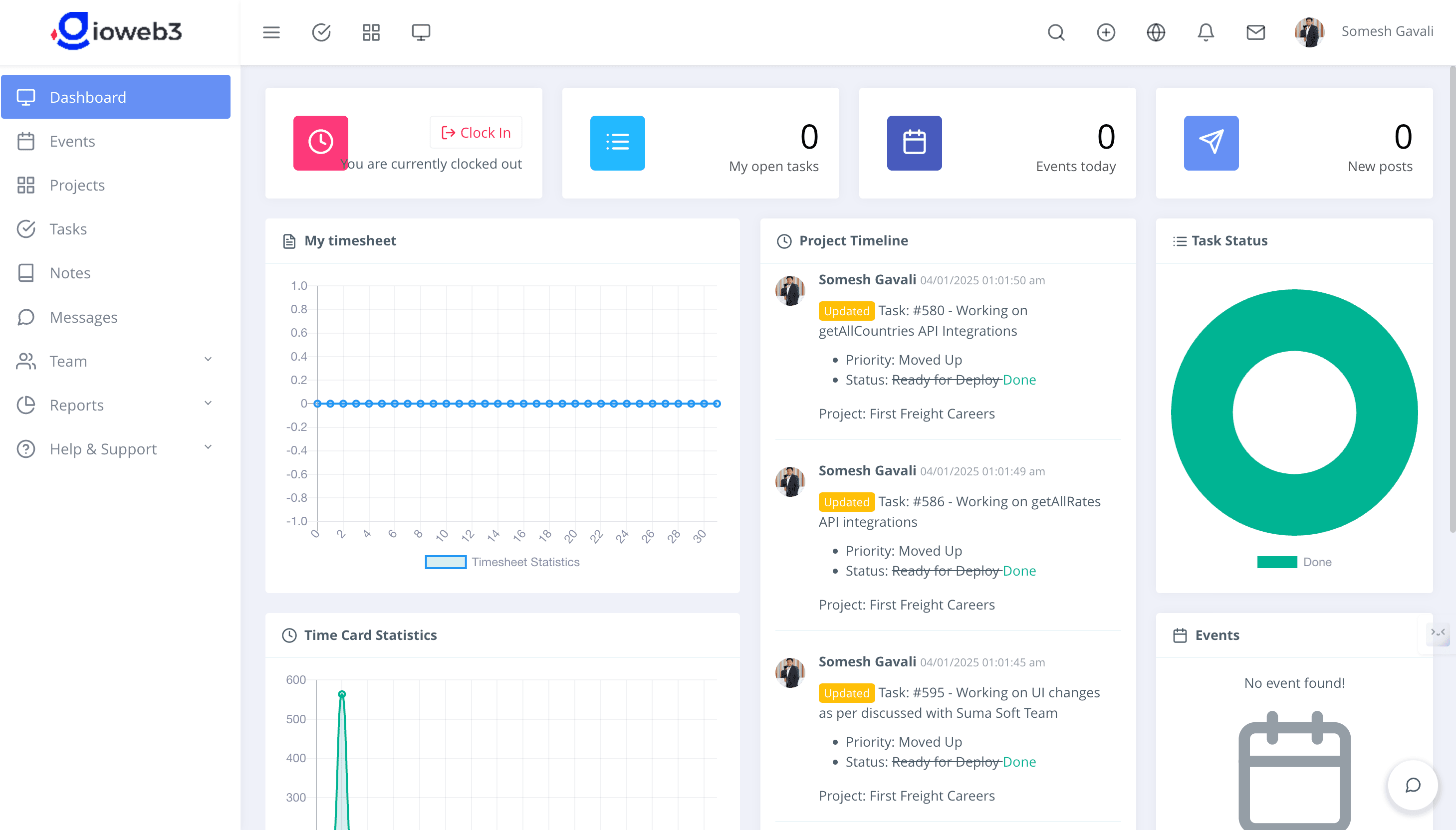Open tasks shortcut checkmark icon in top bar

click(x=321, y=32)
